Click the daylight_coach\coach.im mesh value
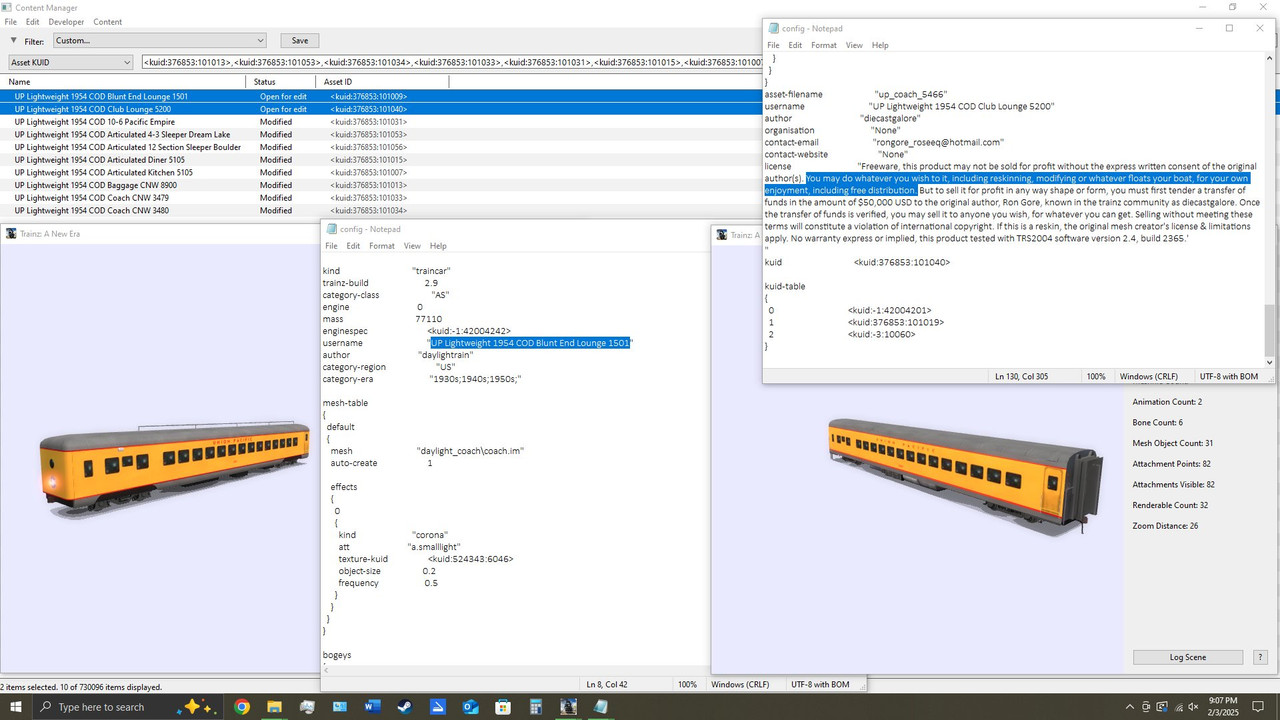The height and width of the screenshot is (720, 1280). coord(470,451)
